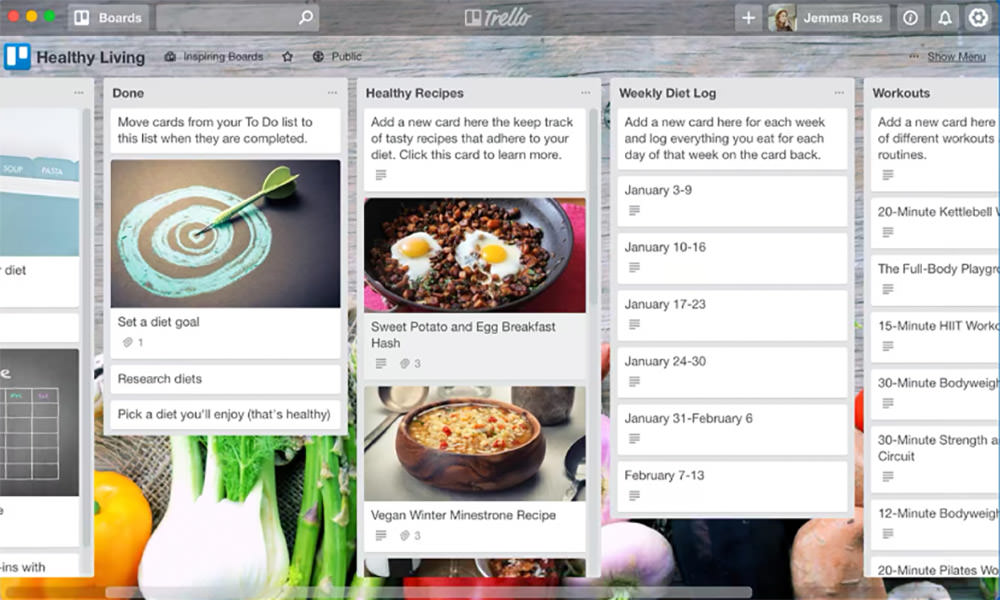Open January 31-February 6 card

[x=732, y=429]
